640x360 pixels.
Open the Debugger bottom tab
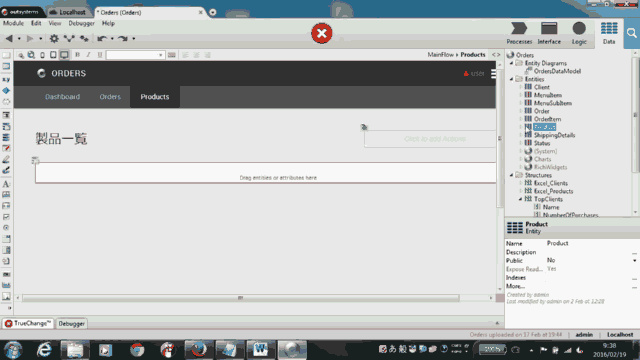click(x=71, y=324)
